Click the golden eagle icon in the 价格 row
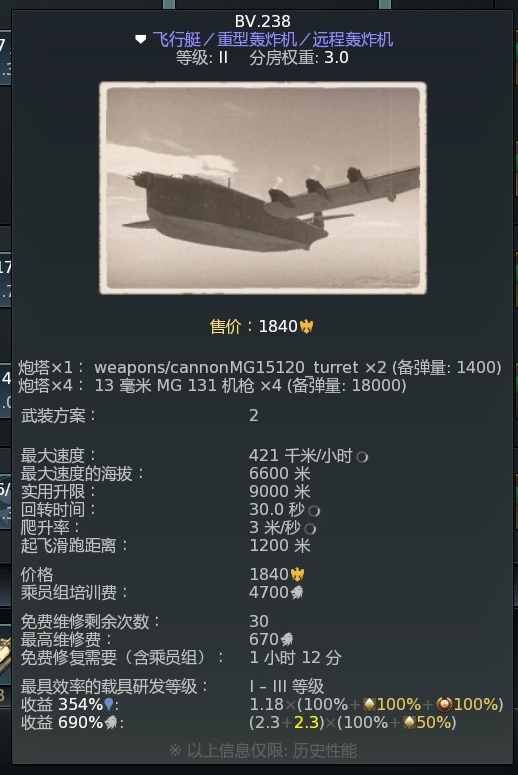Viewport: 518px width, 775px height. tap(297, 574)
